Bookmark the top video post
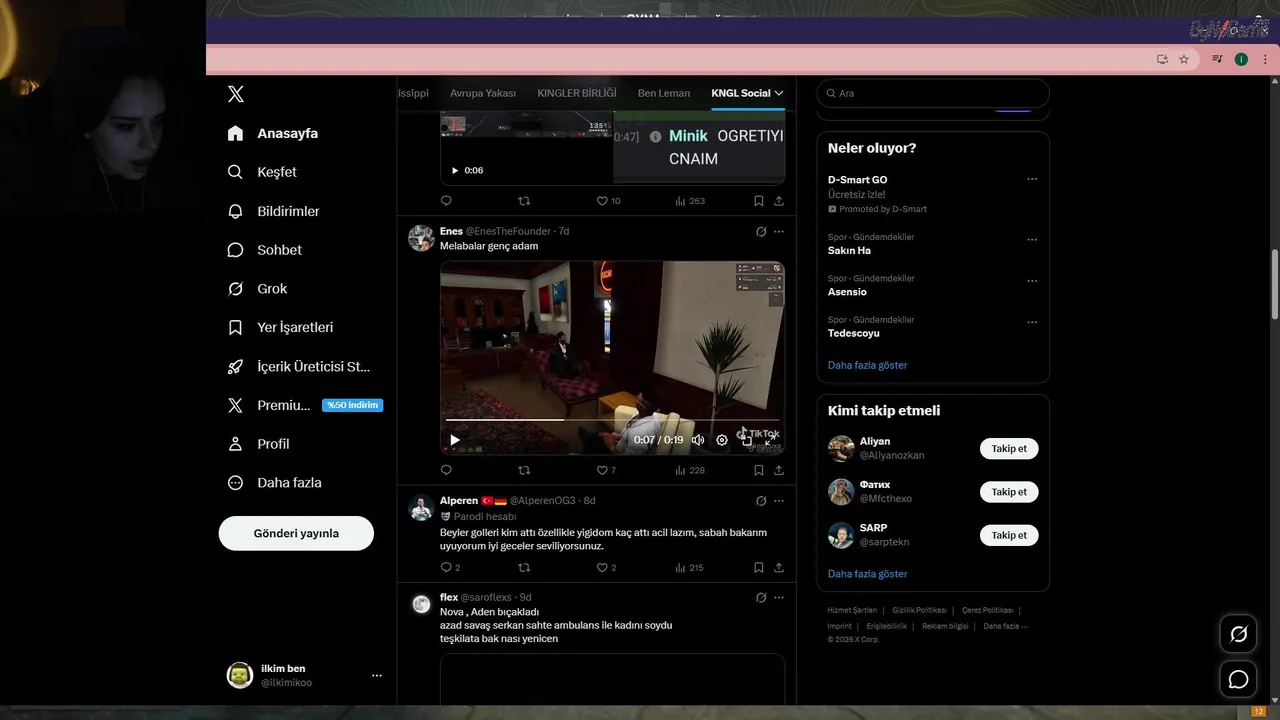This screenshot has width=1280, height=720. [x=759, y=201]
